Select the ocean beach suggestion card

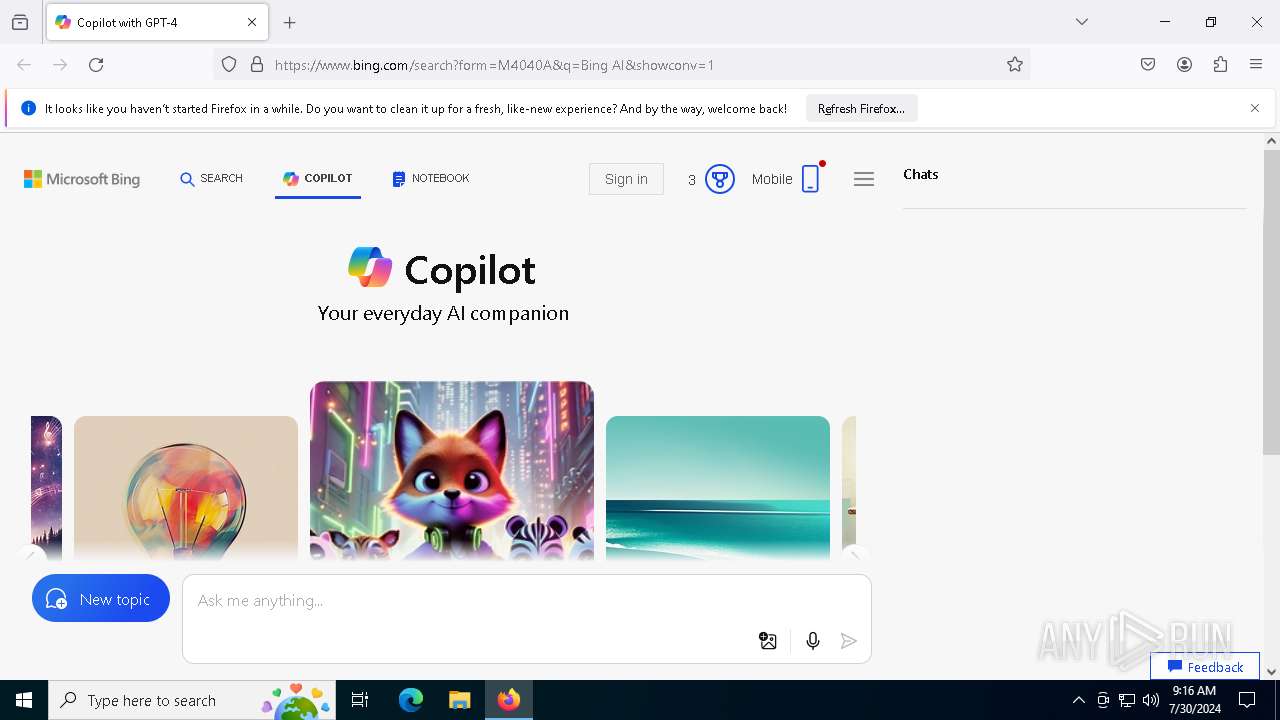(x=718, y=488)
